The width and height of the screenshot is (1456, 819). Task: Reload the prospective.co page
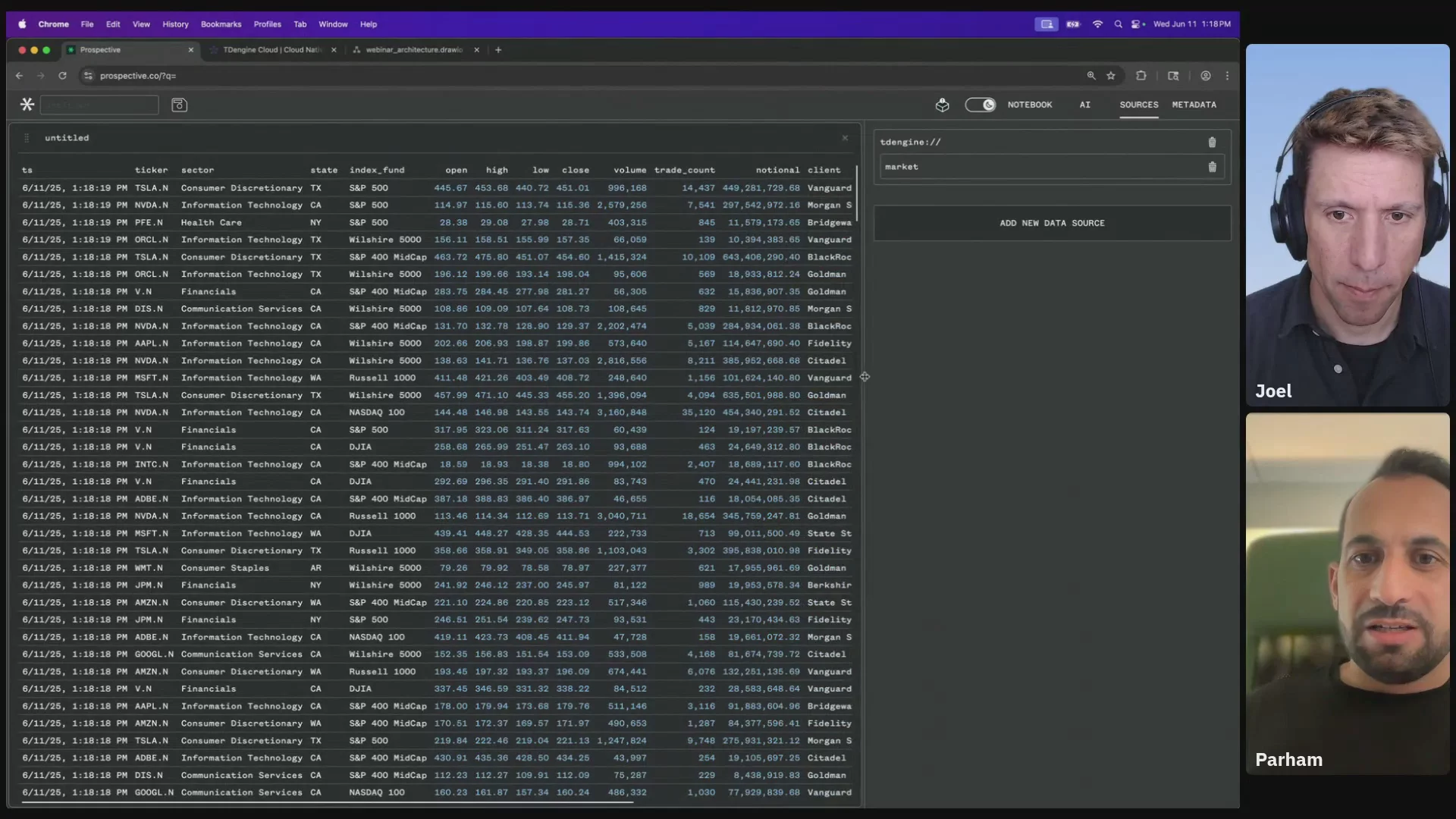click(x=62, y=76)
